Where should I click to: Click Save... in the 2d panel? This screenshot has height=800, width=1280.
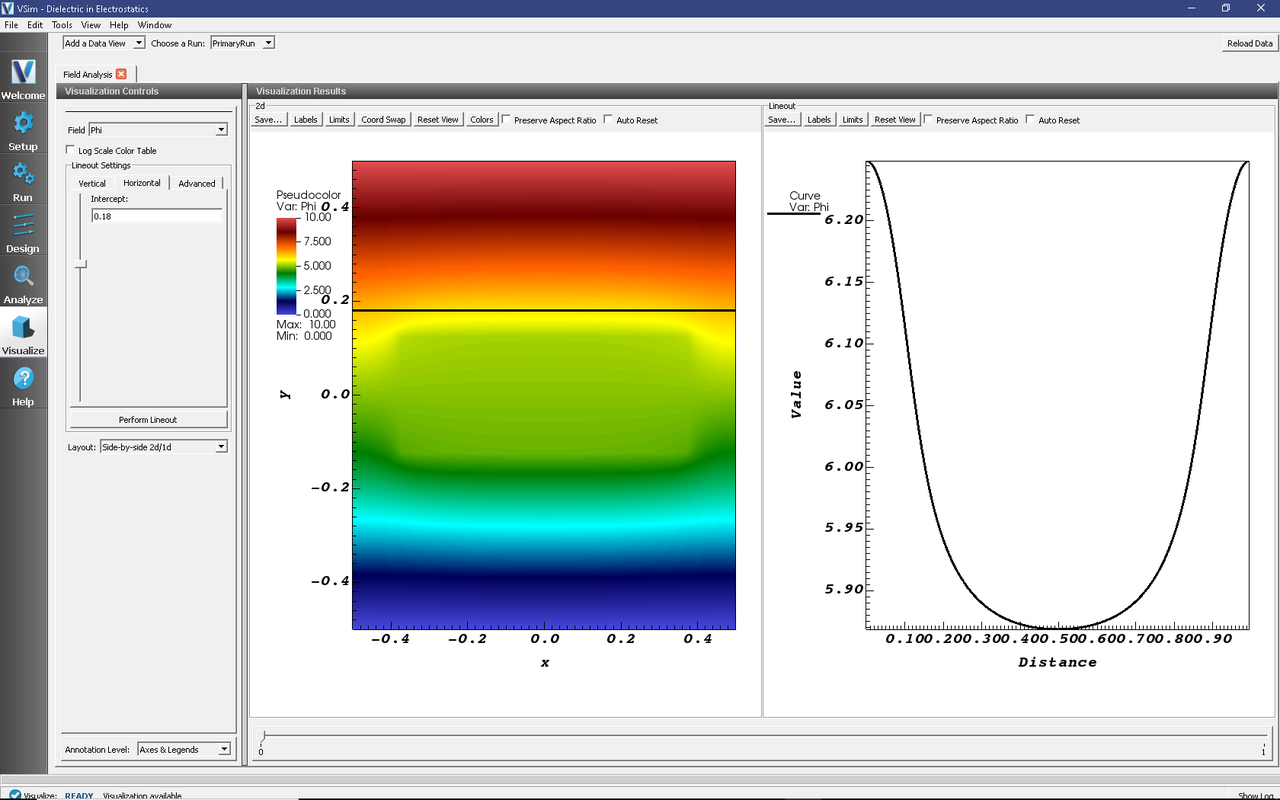(x=269, y=120)
